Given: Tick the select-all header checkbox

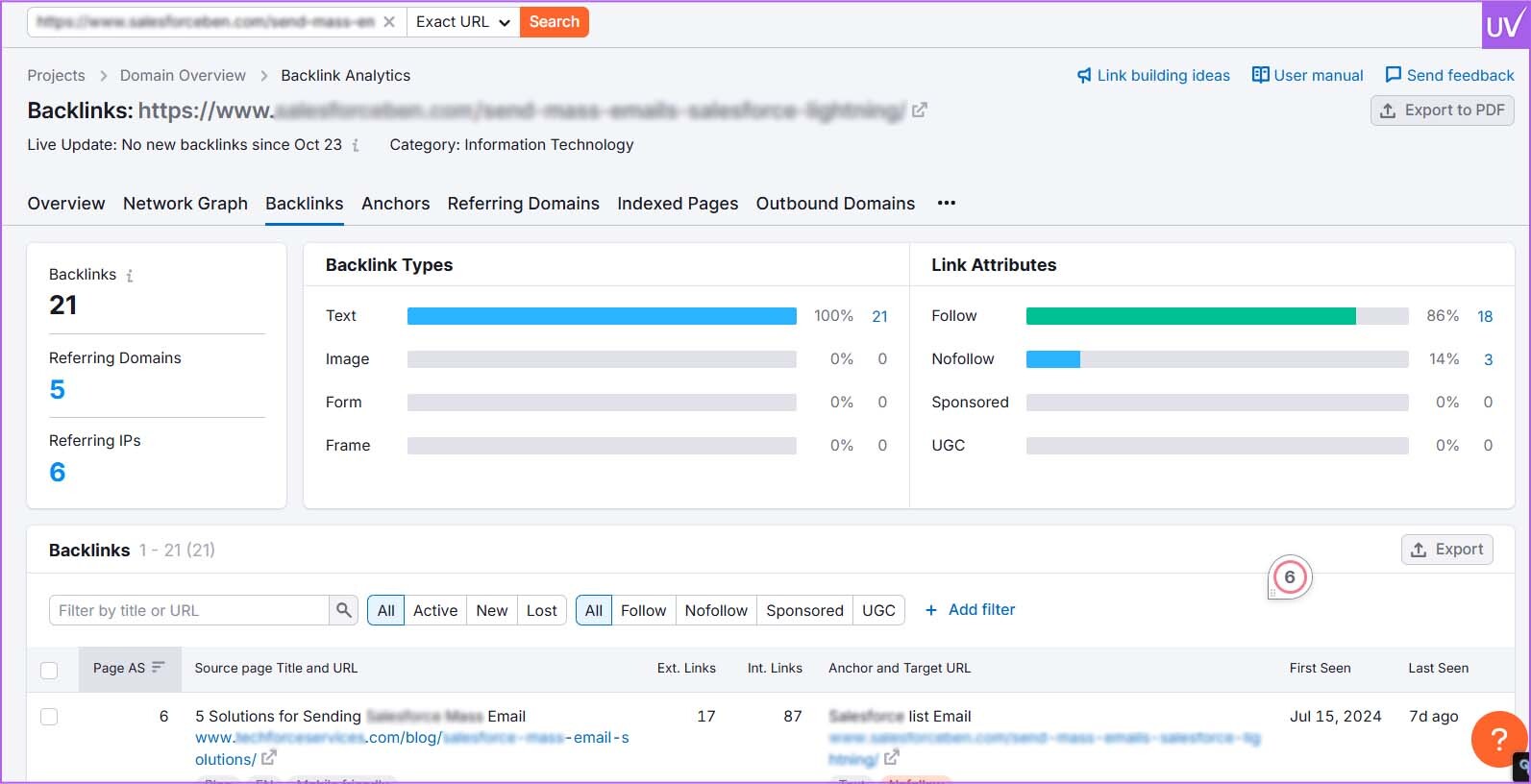Looking at the screenshot, I should pos(49,670).
